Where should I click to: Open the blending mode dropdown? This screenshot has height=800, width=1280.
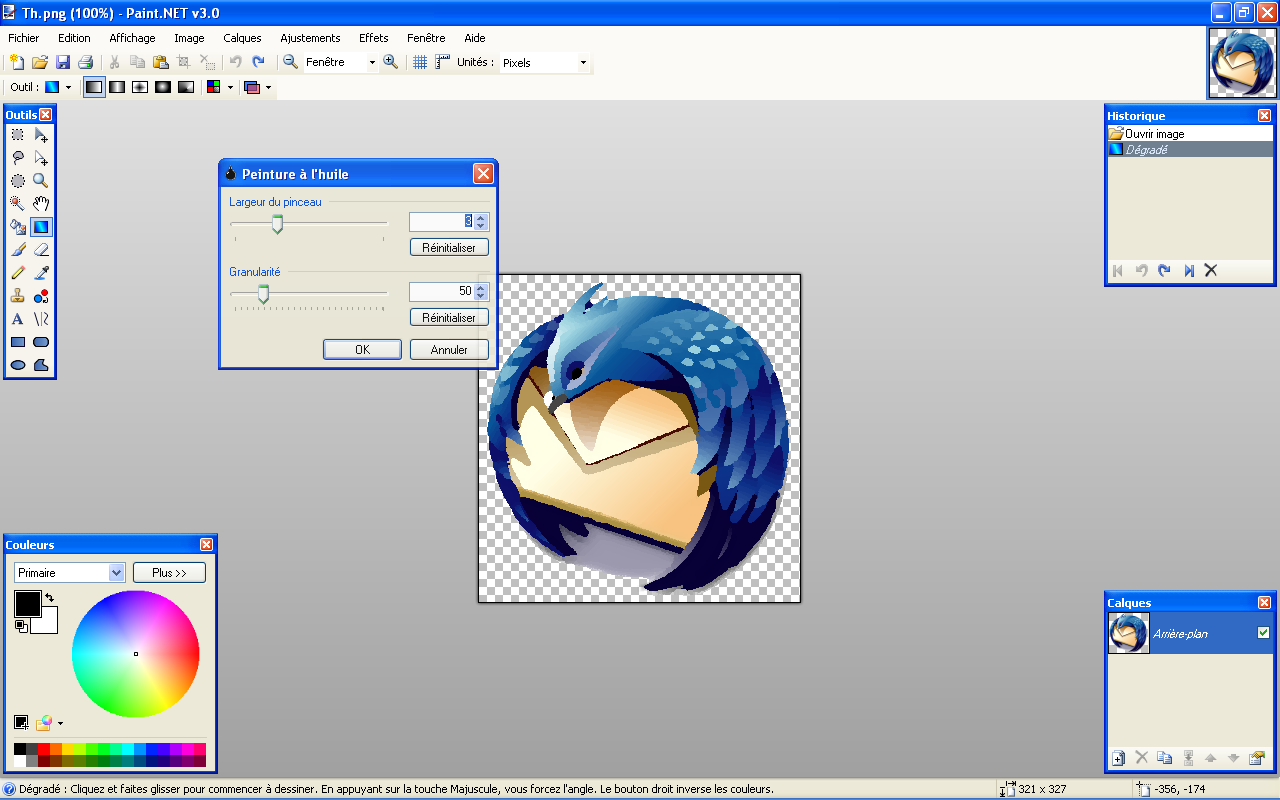pos(268,87)
